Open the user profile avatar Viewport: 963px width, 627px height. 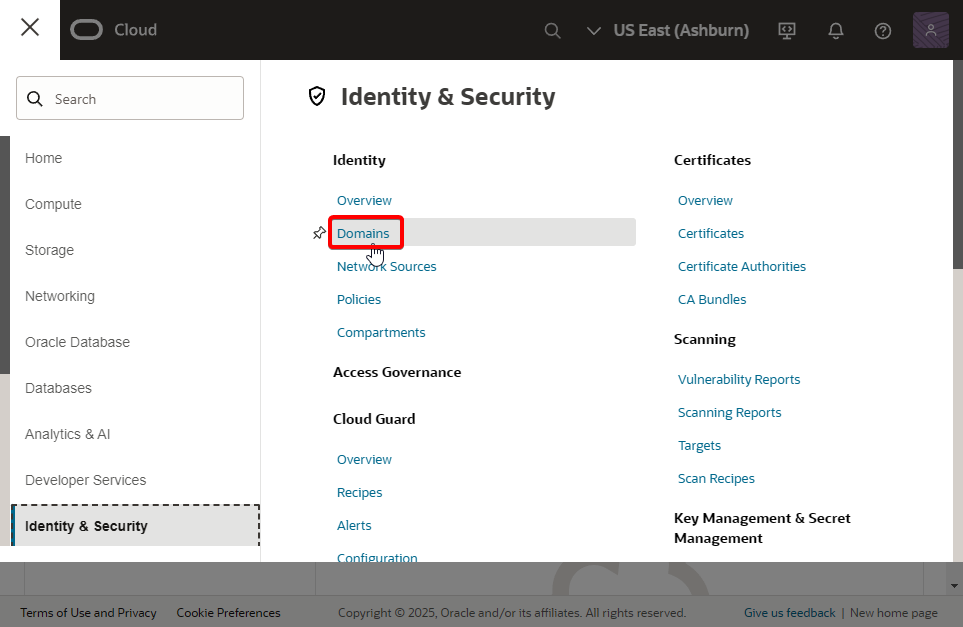930,30
